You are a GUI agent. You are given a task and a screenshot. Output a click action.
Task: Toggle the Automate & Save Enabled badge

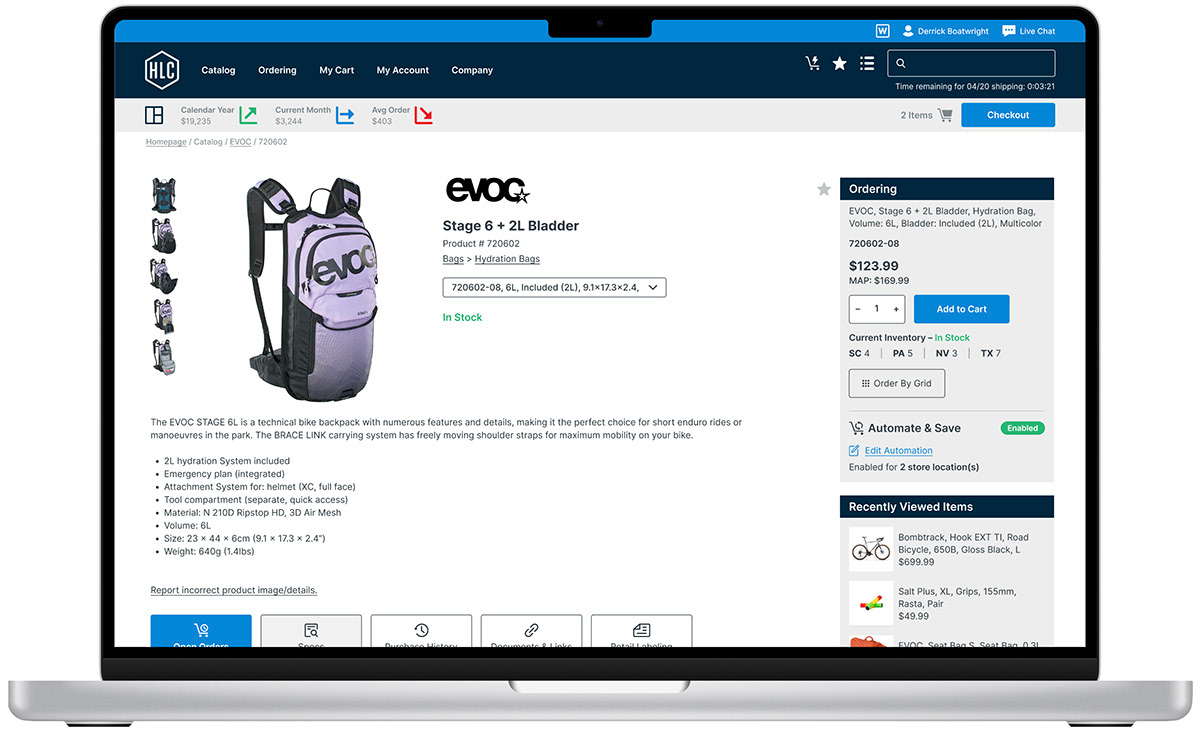1022,428
